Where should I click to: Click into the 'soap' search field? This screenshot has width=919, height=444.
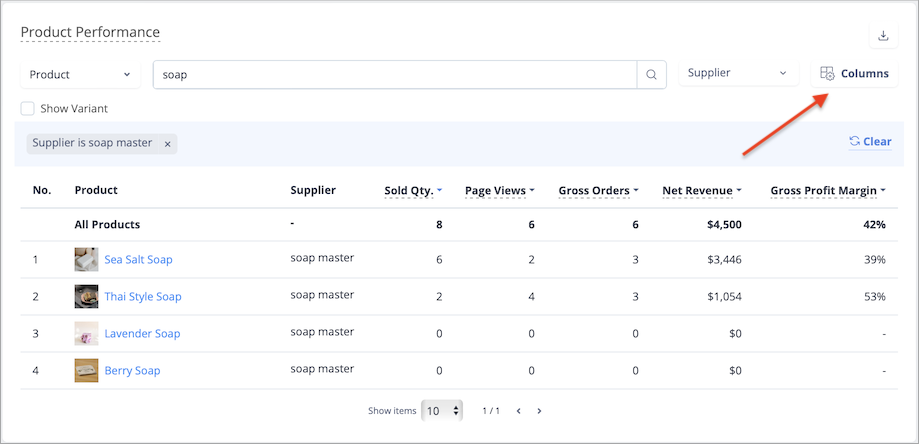[395, 75]
